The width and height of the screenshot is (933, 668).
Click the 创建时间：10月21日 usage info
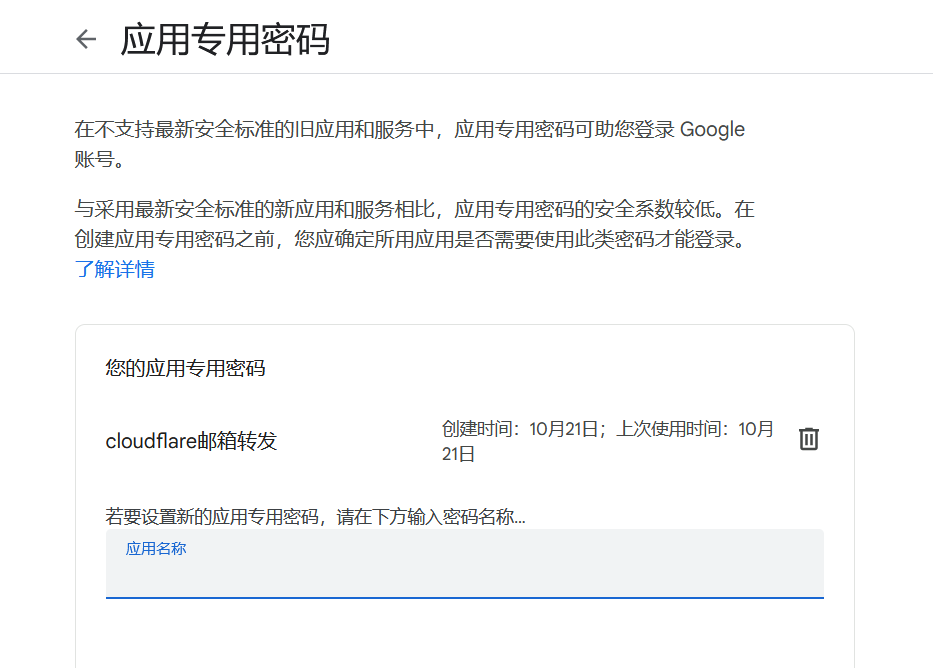coord(608,441)
